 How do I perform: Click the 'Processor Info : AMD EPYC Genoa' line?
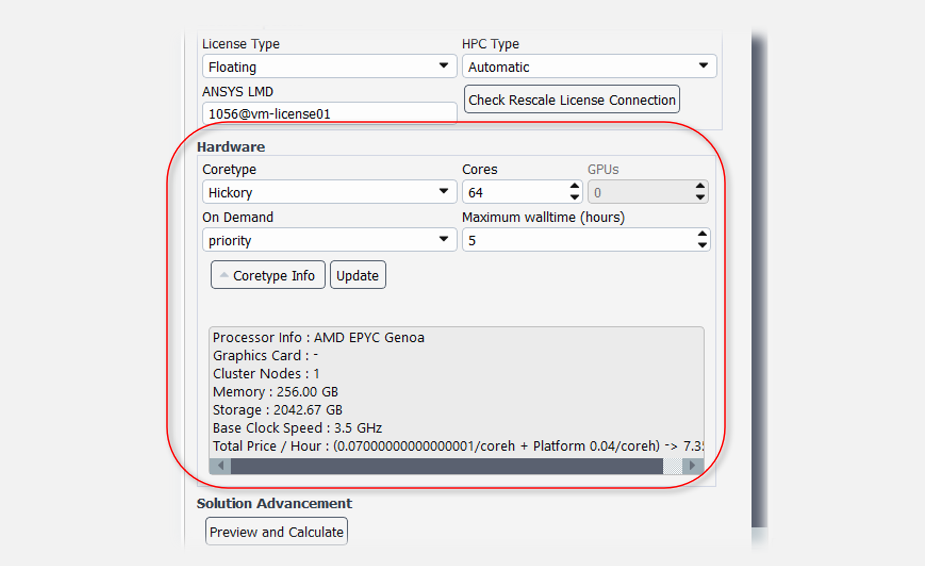(319, 337)
